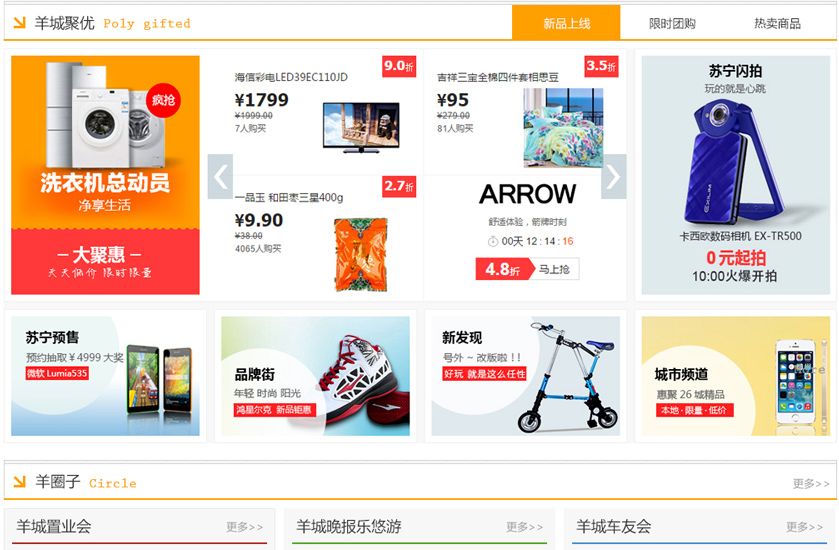Switch to the 新品上线 tab
839x550 pixels.
coord(566,23)
